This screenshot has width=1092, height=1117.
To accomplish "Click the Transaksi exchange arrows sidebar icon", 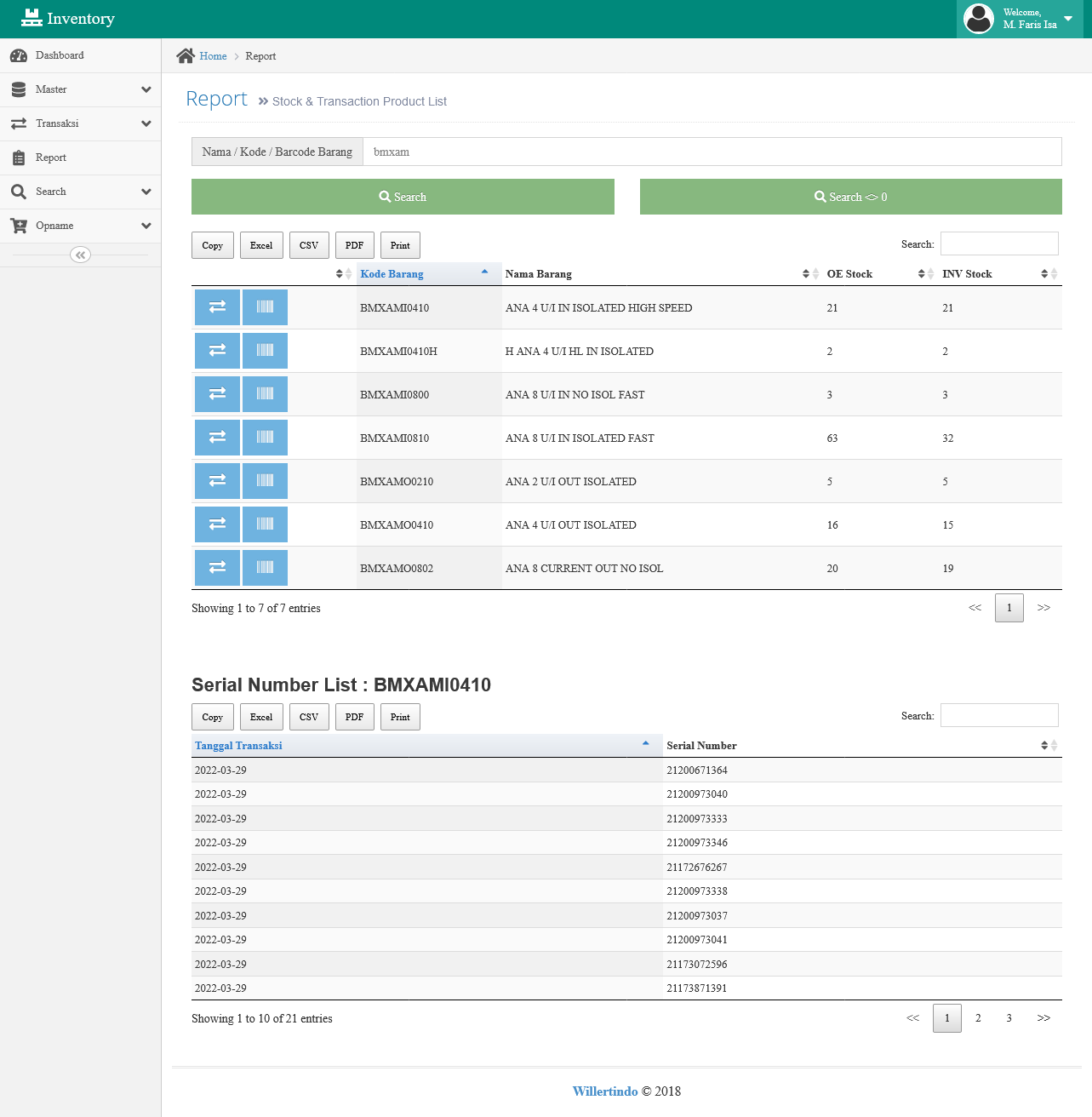I will [19, 123].
